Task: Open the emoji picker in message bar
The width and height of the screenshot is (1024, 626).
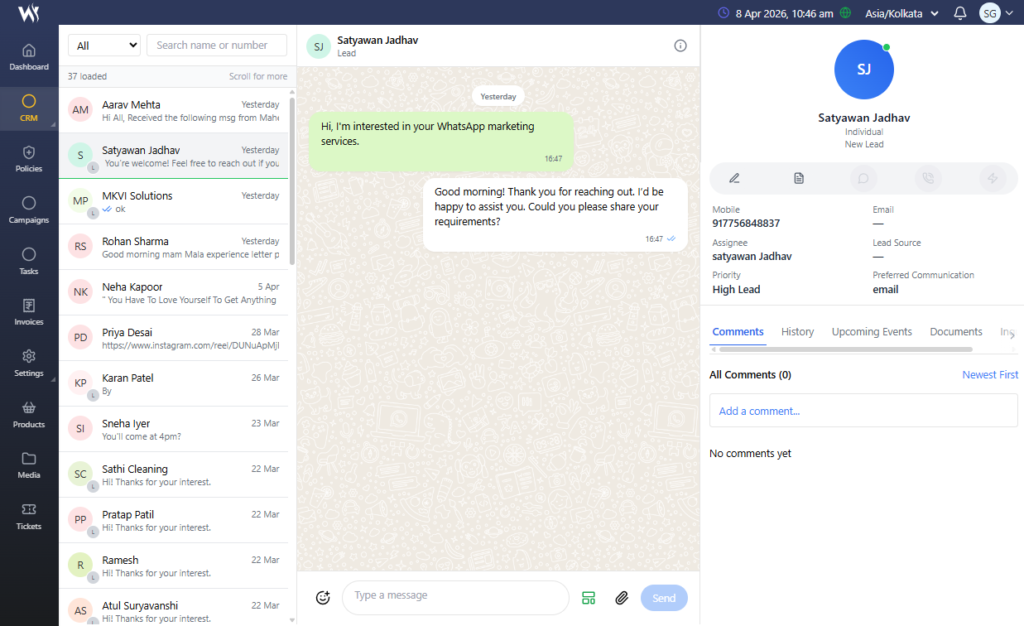Action: 322,598
